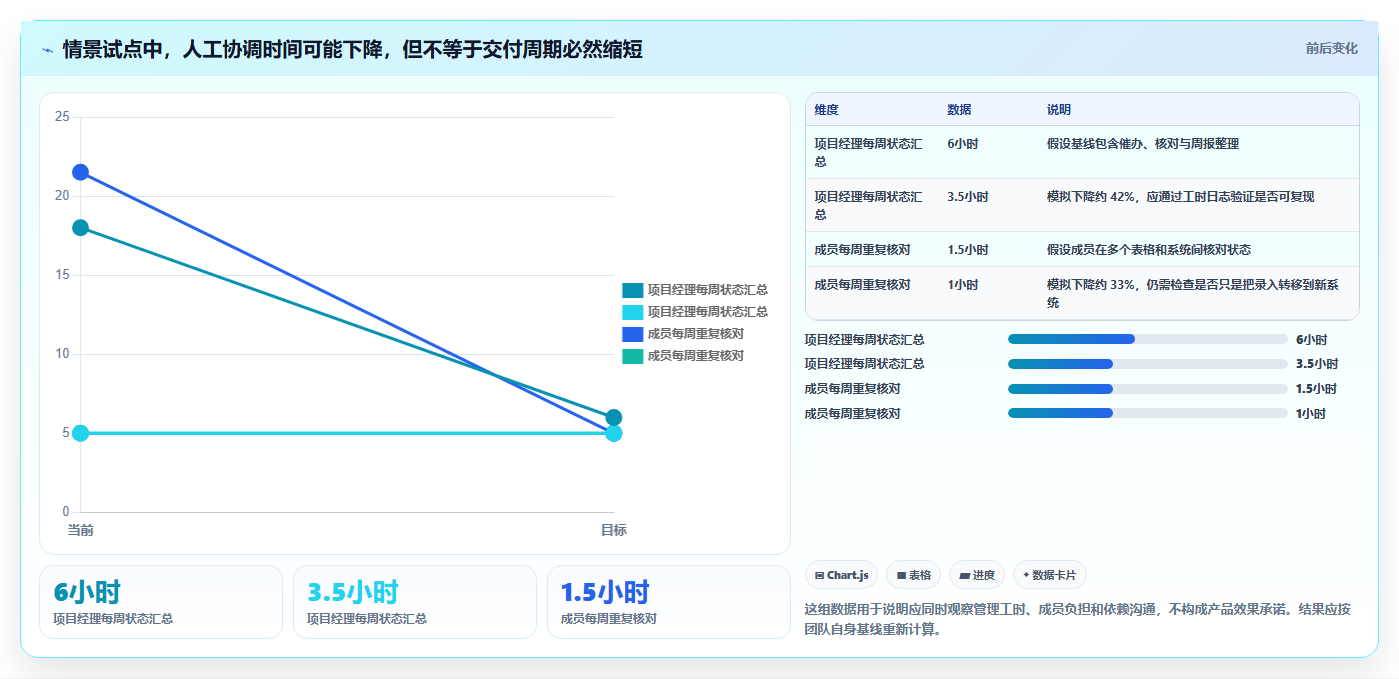Toggle light cyan legend swatch 项目经理每周状态汇总
The width and height of the screenshot is (1399, 679).
pyautogui.click(x=632, y=312)
